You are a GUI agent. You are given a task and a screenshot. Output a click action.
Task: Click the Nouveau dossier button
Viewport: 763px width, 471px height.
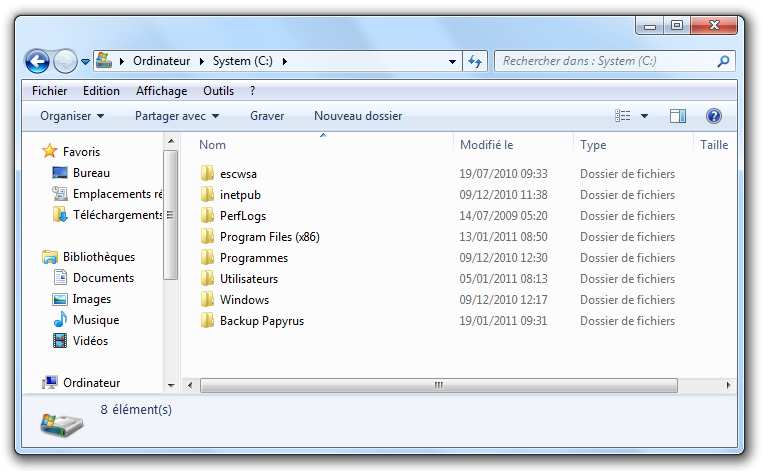(x=358, y=116)
